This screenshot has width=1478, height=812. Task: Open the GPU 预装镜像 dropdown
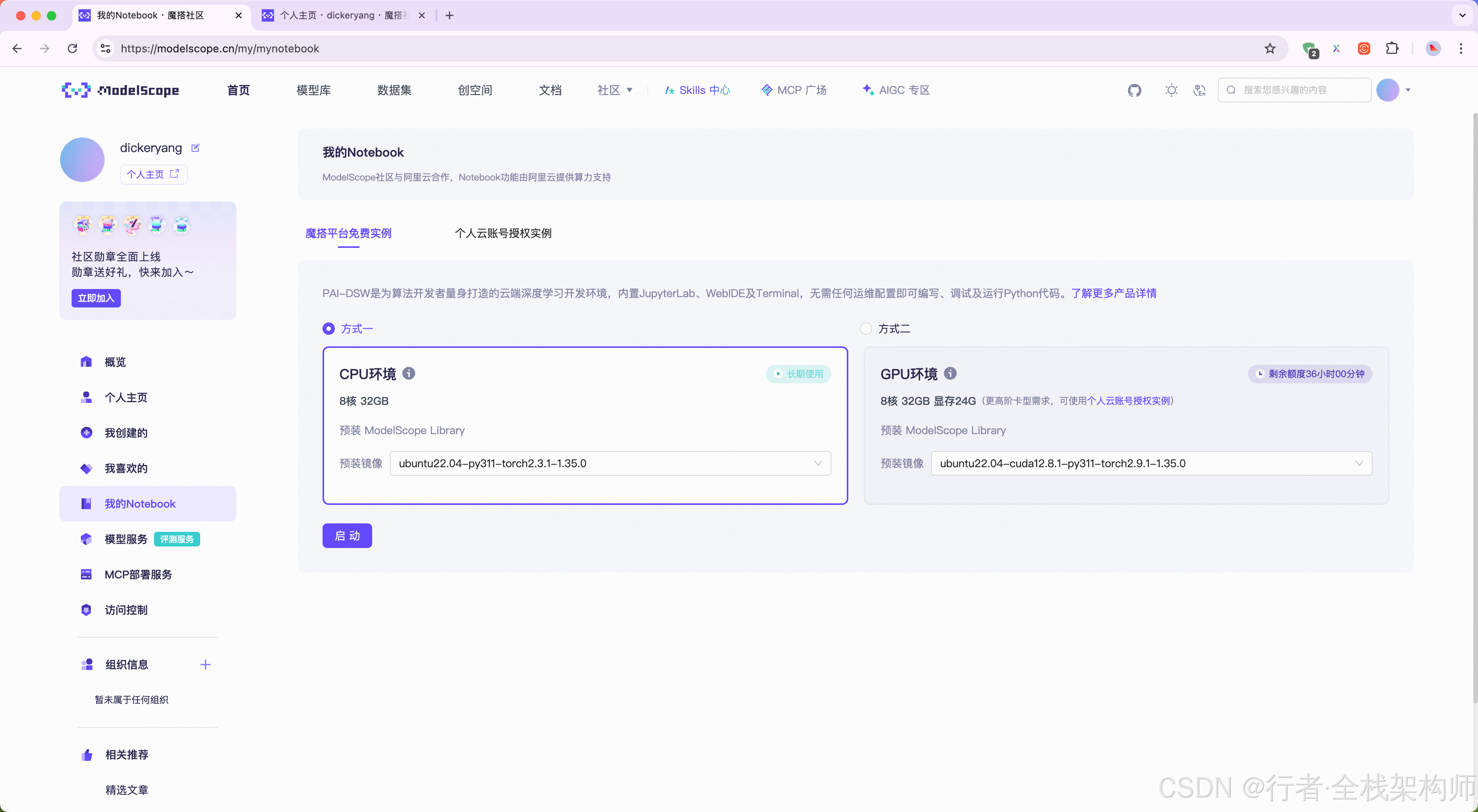click(x=1152, y=463)
